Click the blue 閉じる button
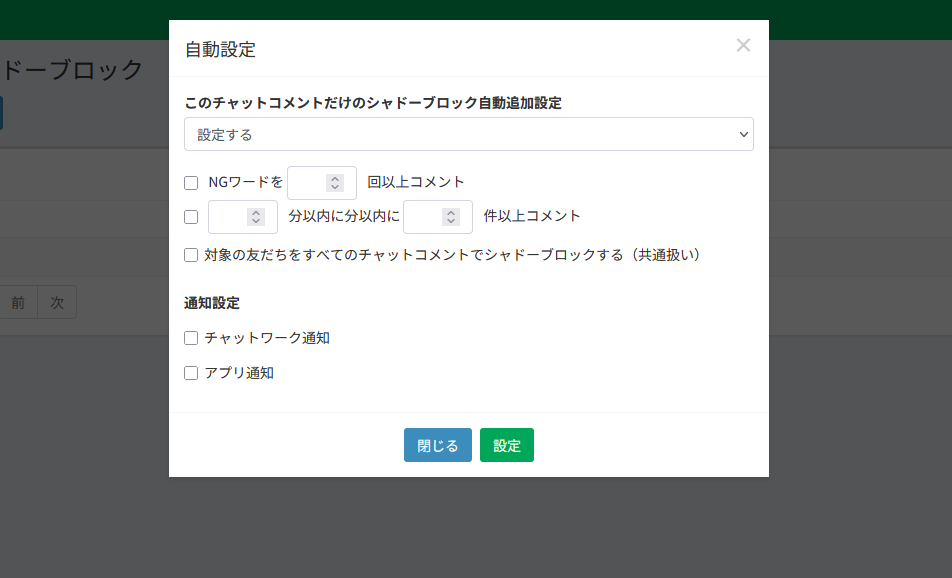The width and height of the screenshot is (952, 578). coord(438,445)
